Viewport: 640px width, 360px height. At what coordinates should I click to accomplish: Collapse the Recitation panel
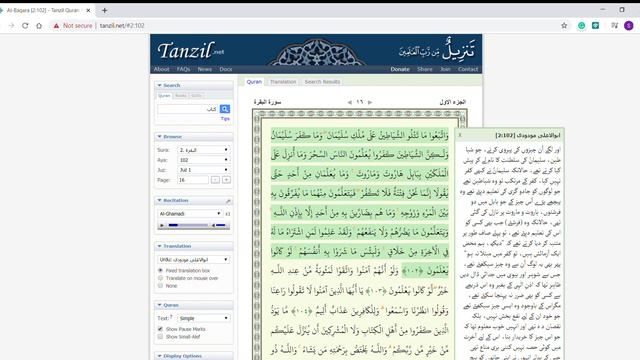[160, 200]
